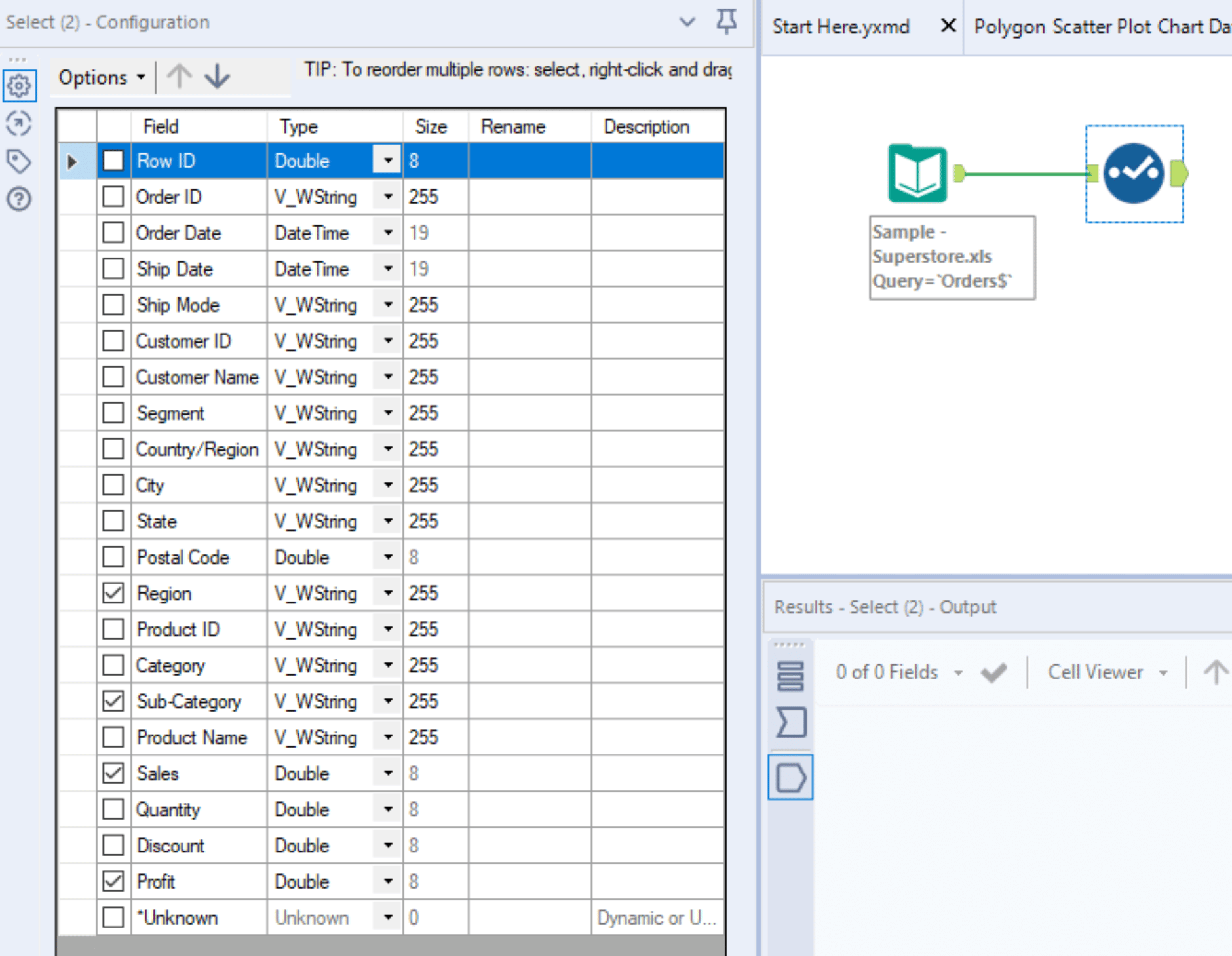Check the *Unknown field checkbox
Image resolution: width=1232 pixels, height=956 pixels.
[x=113, y=917]
